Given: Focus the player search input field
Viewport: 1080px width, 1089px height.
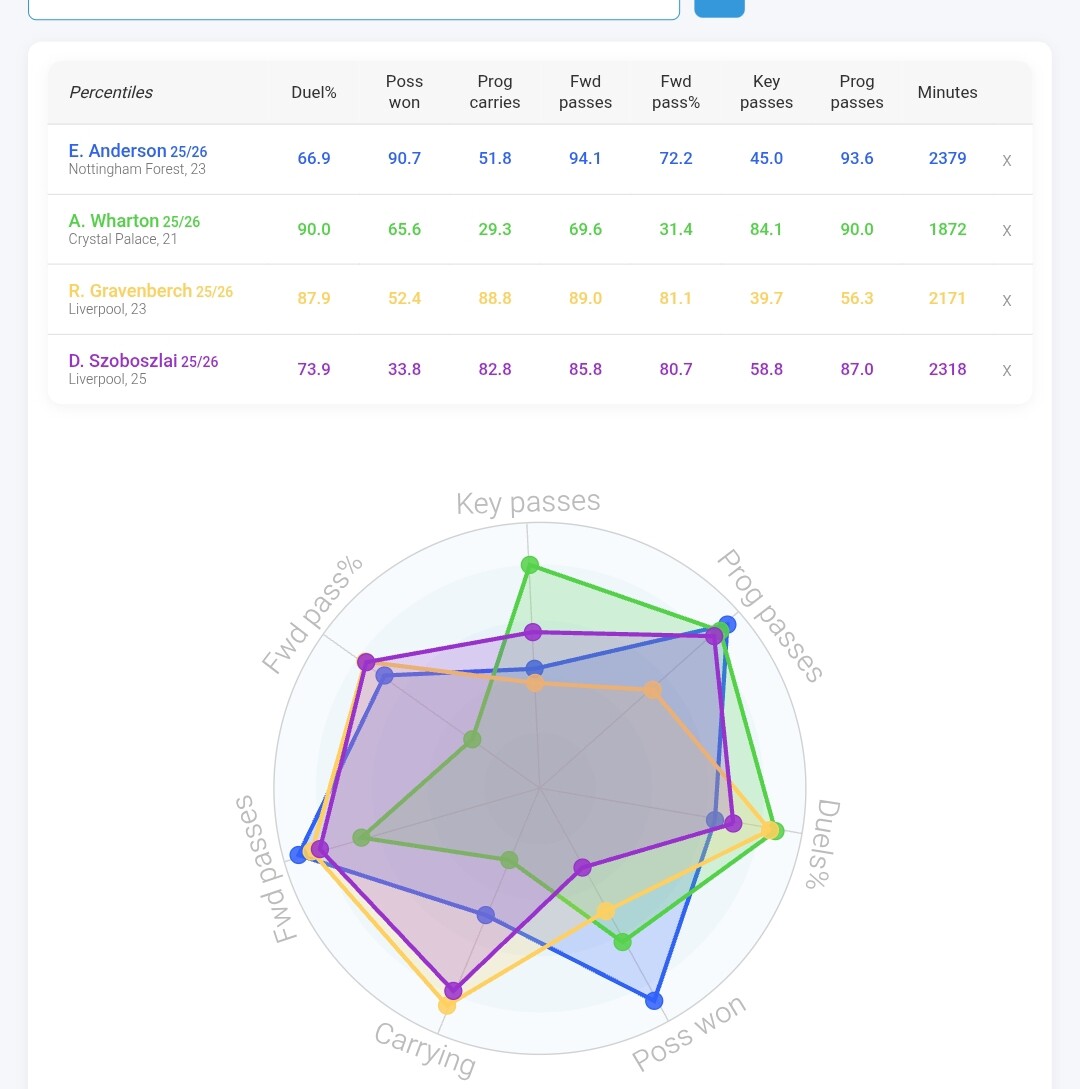Looking at the screenshot, I should [353, 8].
